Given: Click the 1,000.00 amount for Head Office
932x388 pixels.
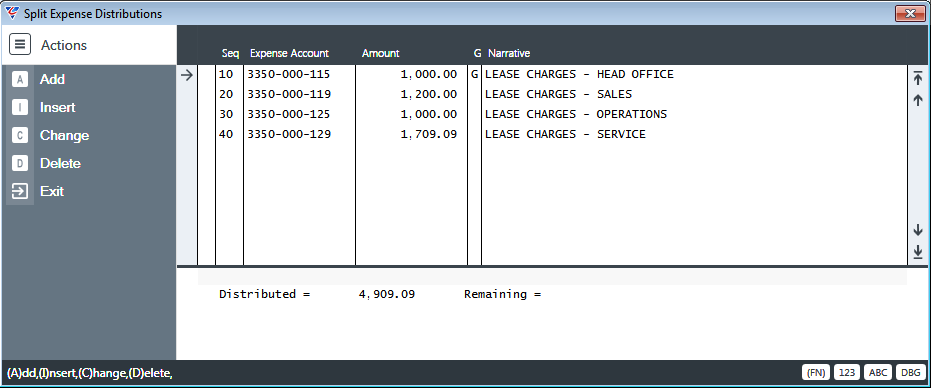Looking at the screenshot, I should pos(429,74).
